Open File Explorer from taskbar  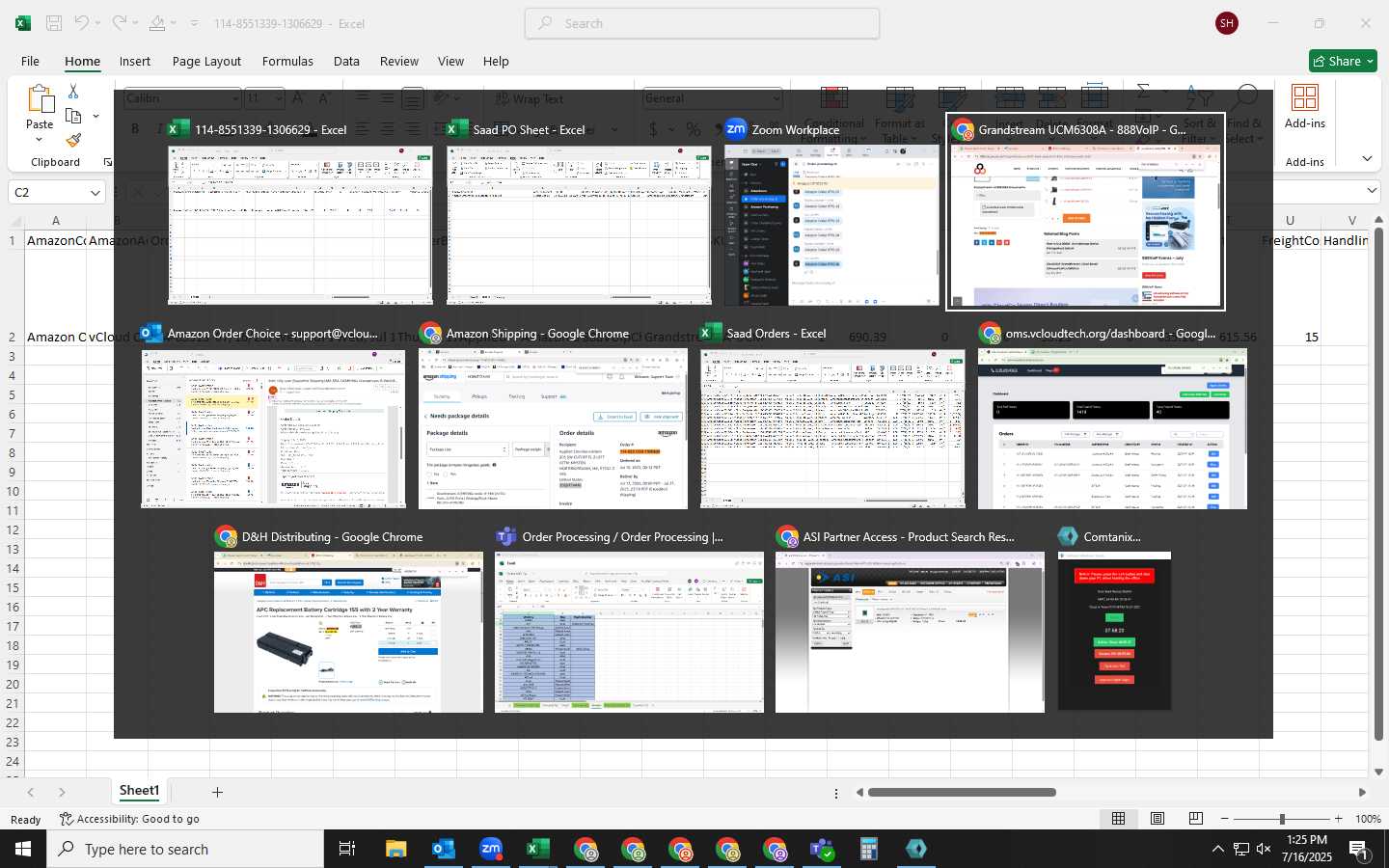pyautogui.click(x=395, y=849)
